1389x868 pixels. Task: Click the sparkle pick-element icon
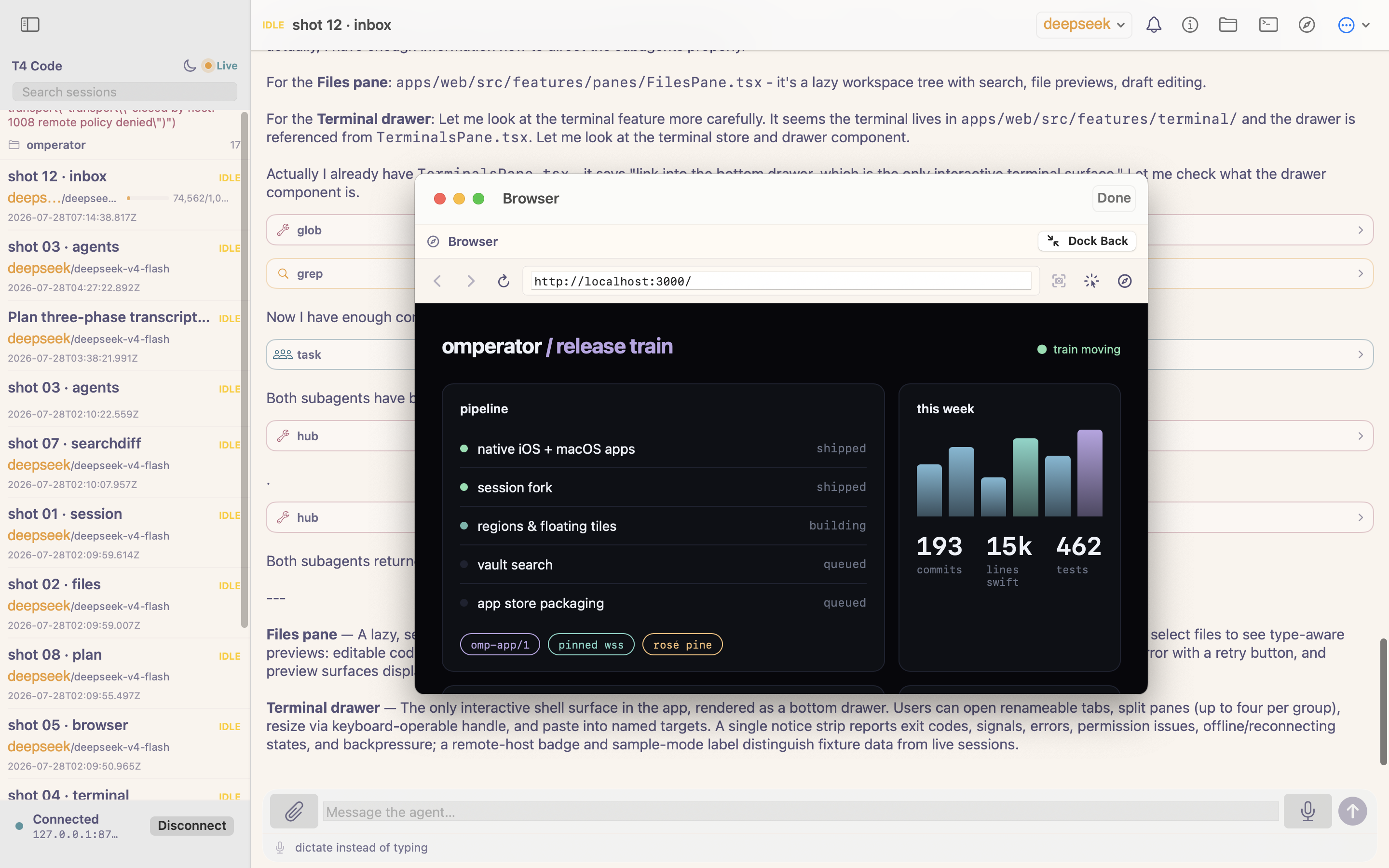point(1092,281)
